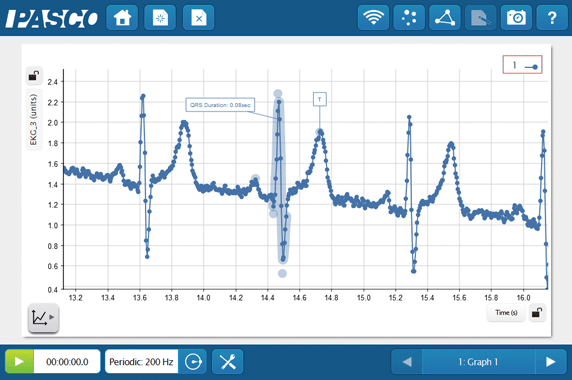The width and height of the screenshot is (572, 380).
Task: Click the Time (s) axis label
Action: coord(506,313)
